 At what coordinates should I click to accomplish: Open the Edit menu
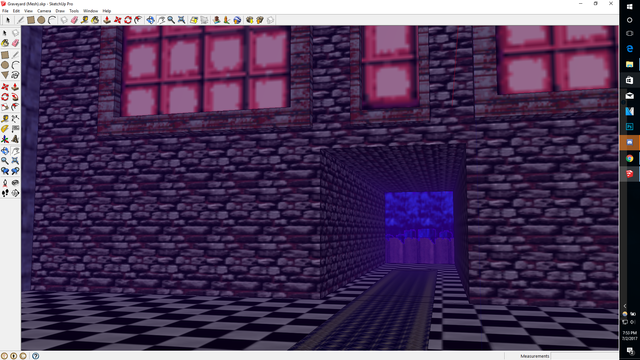[x=16, y=11]
